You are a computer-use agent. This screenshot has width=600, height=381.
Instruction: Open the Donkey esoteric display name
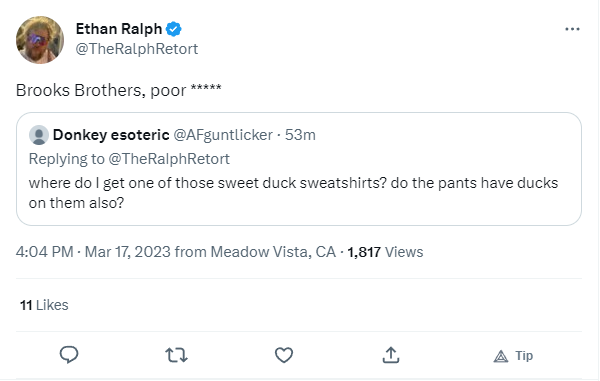[x=111, y=135]
